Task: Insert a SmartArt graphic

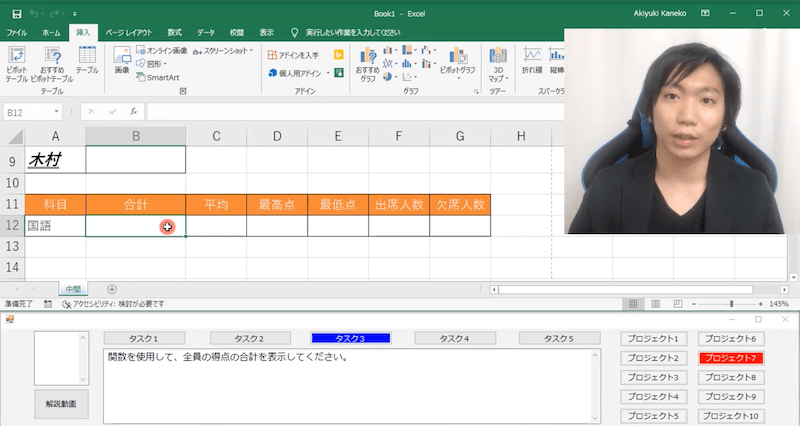Action: click(x=158, y=78)
